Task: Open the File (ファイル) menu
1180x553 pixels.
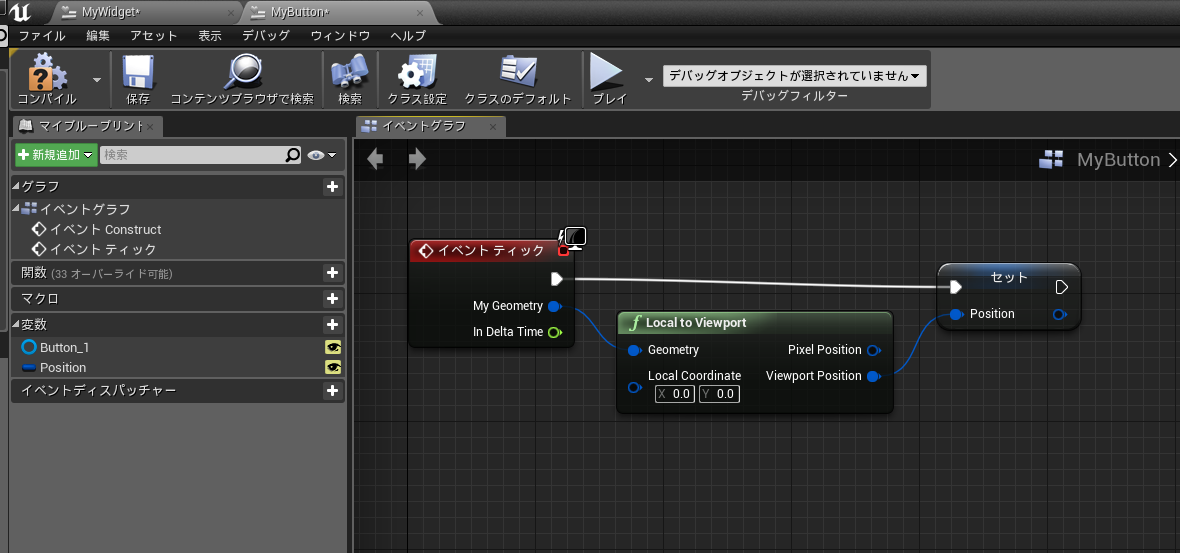Action: point(42,36)
